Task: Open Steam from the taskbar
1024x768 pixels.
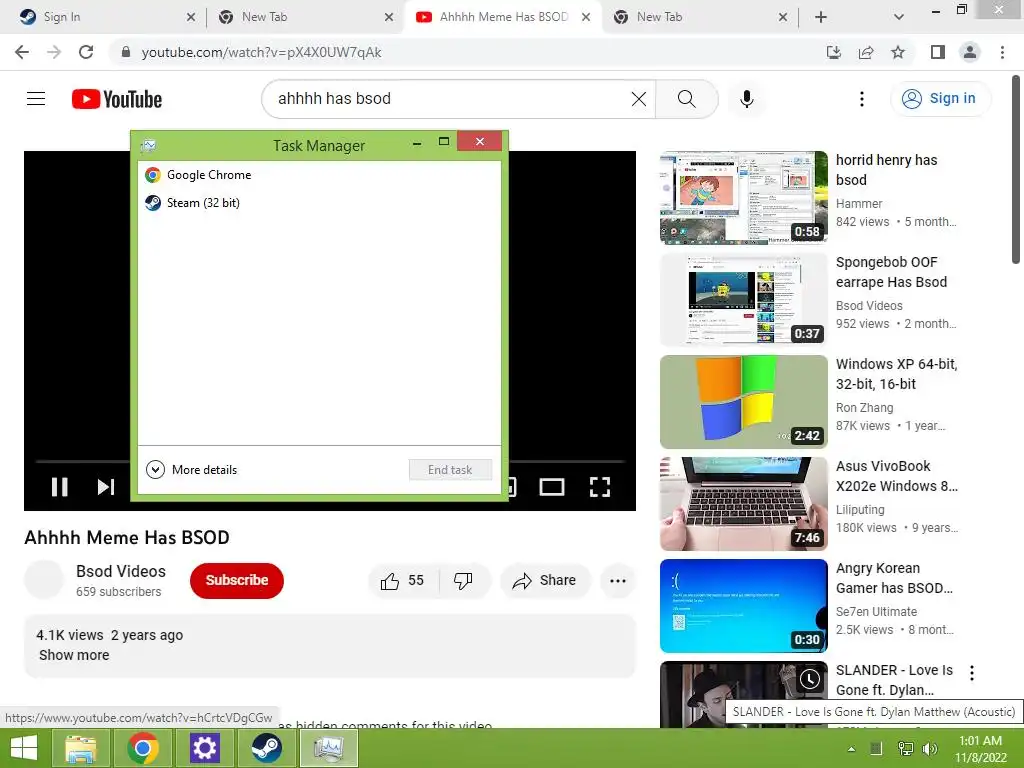Action: click(266, 748)
